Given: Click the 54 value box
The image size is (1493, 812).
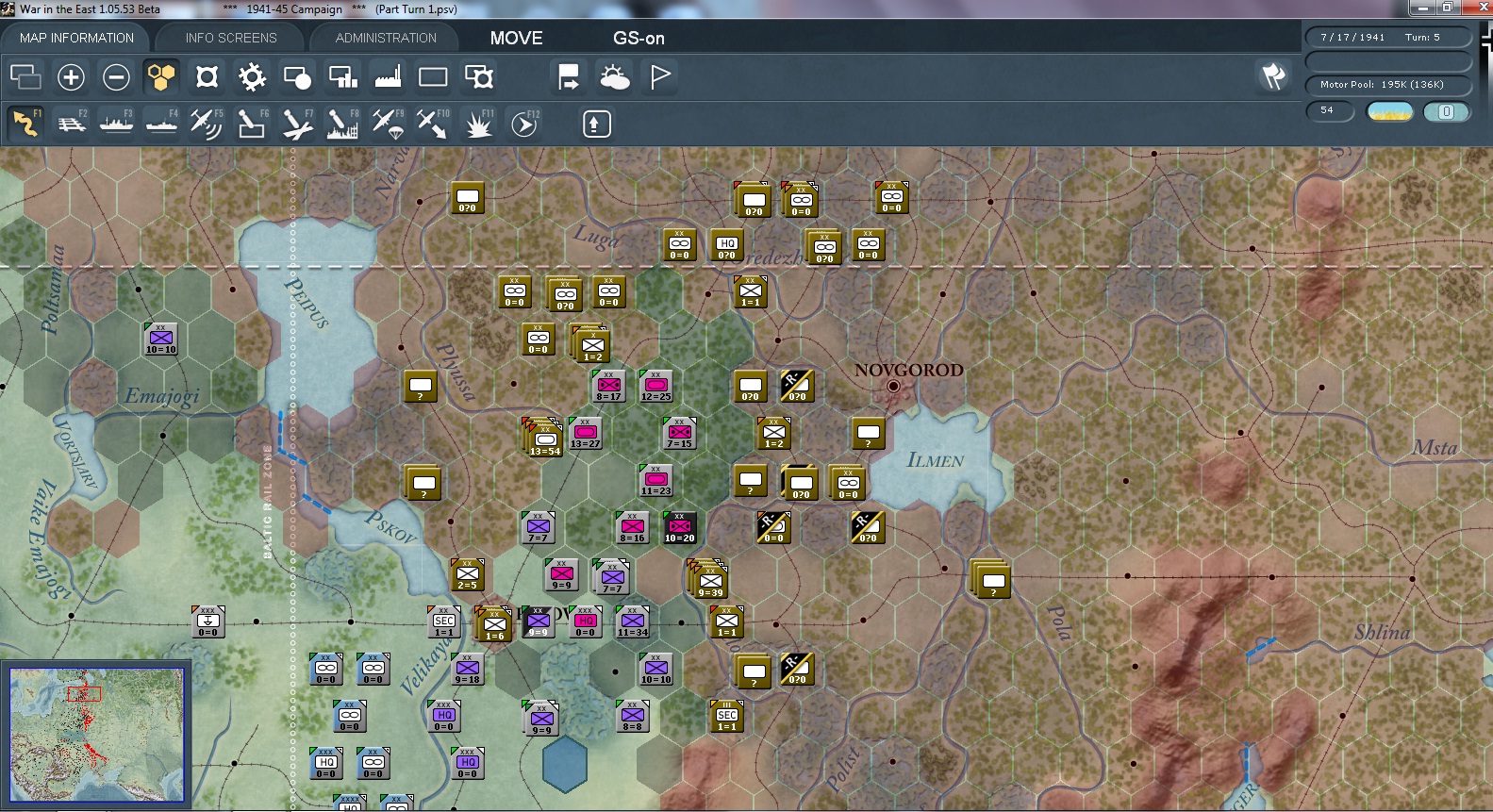Looking at the screenshot, I should pos(1330,111).
